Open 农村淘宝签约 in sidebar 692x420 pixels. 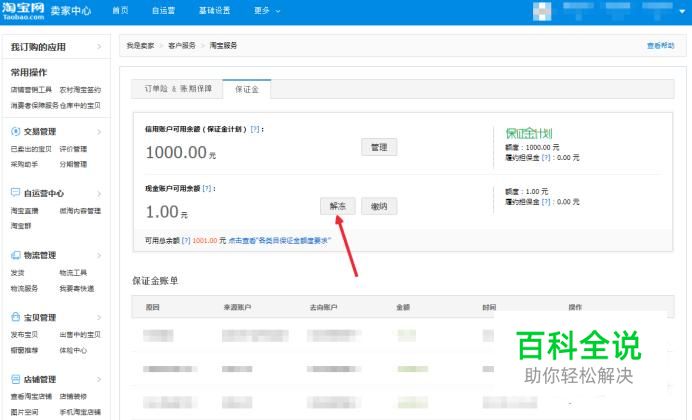(x=80, y=90)
